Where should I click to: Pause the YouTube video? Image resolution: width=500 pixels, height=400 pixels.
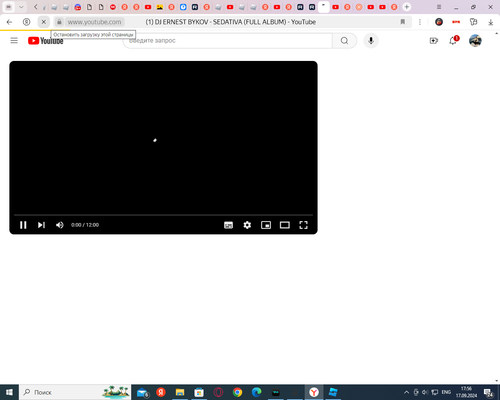coord(23,225)
